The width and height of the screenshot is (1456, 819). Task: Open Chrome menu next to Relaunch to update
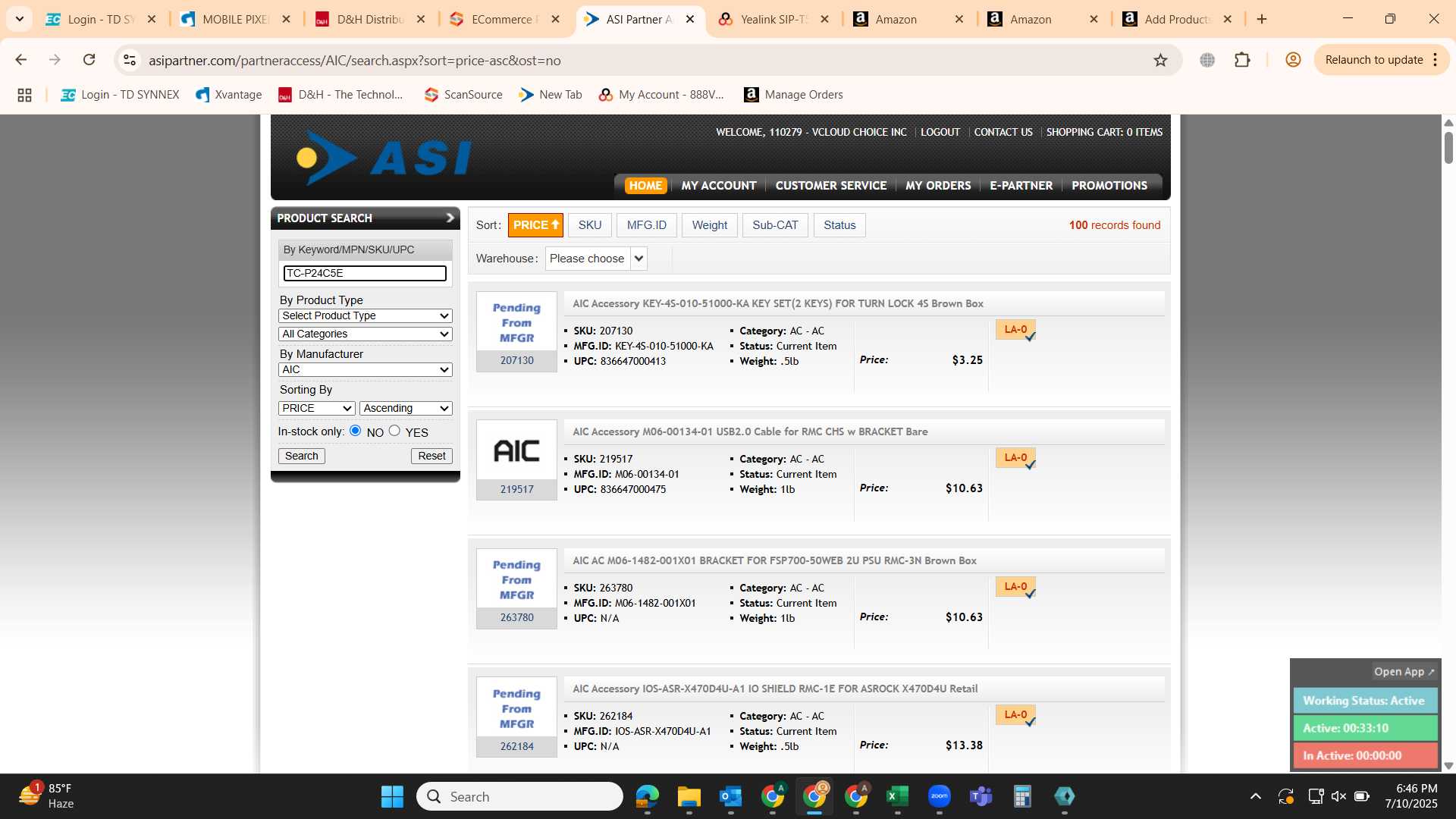1435,60
